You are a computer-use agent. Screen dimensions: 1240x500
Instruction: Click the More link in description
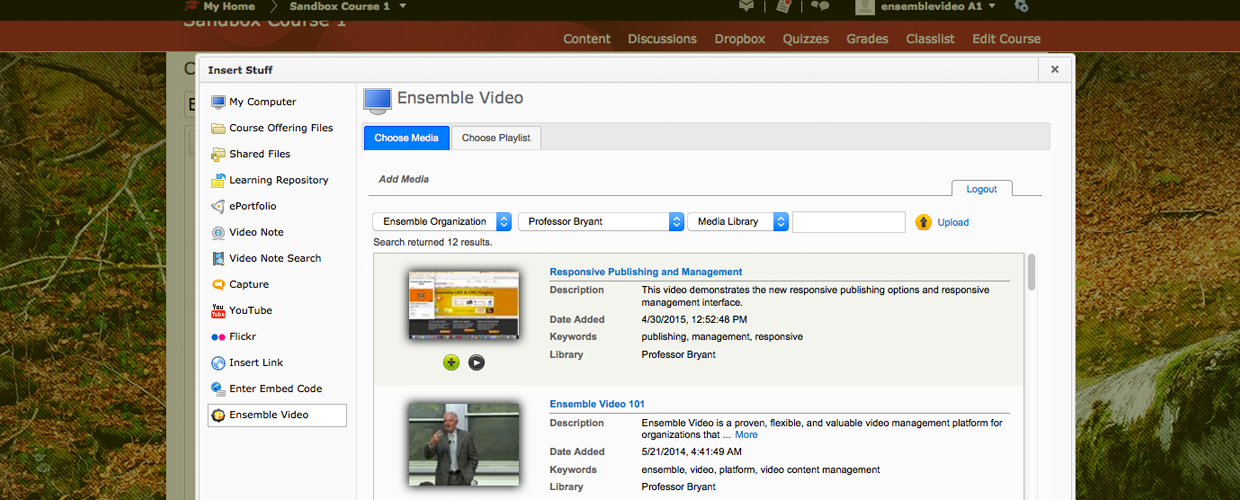click(x=746, y=435)
